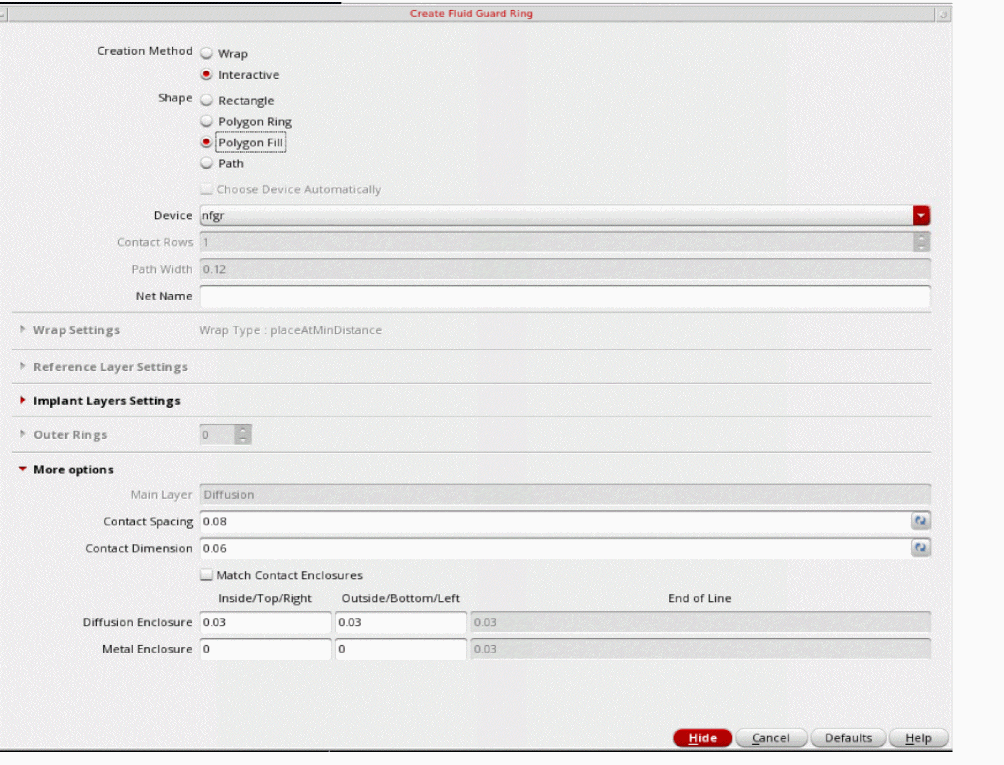Screen dimensions: 1004x765
Task: Click Diffusion Enclosure End of Line field
Action: 700,622
